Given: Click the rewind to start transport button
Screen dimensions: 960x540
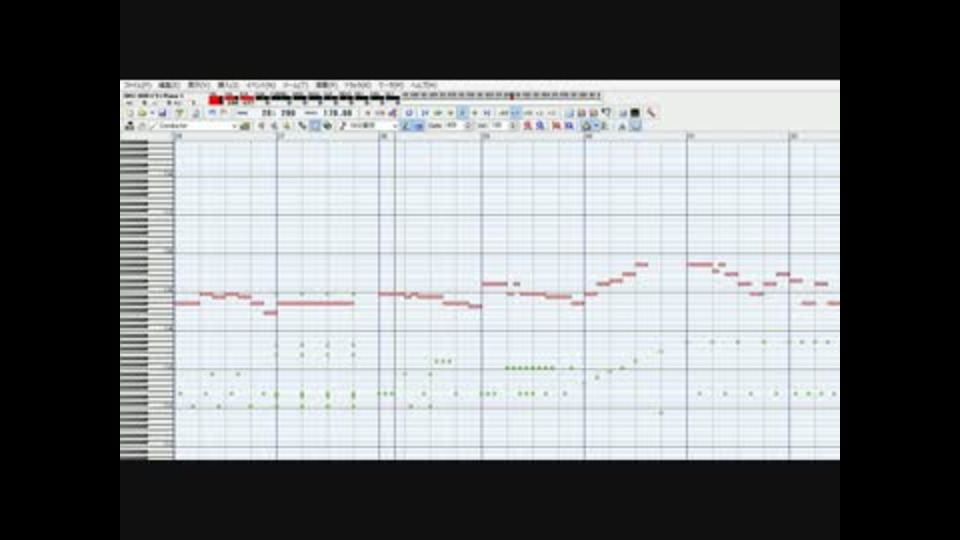Looking at the screenshot, I should 425,113.
